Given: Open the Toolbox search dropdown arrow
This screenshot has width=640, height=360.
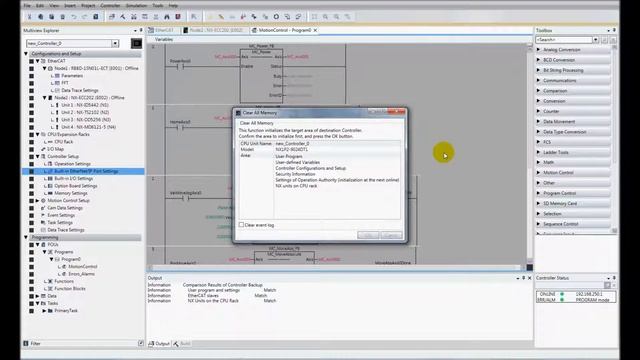Looking at the screenshot, I should [x=596, y=40].
